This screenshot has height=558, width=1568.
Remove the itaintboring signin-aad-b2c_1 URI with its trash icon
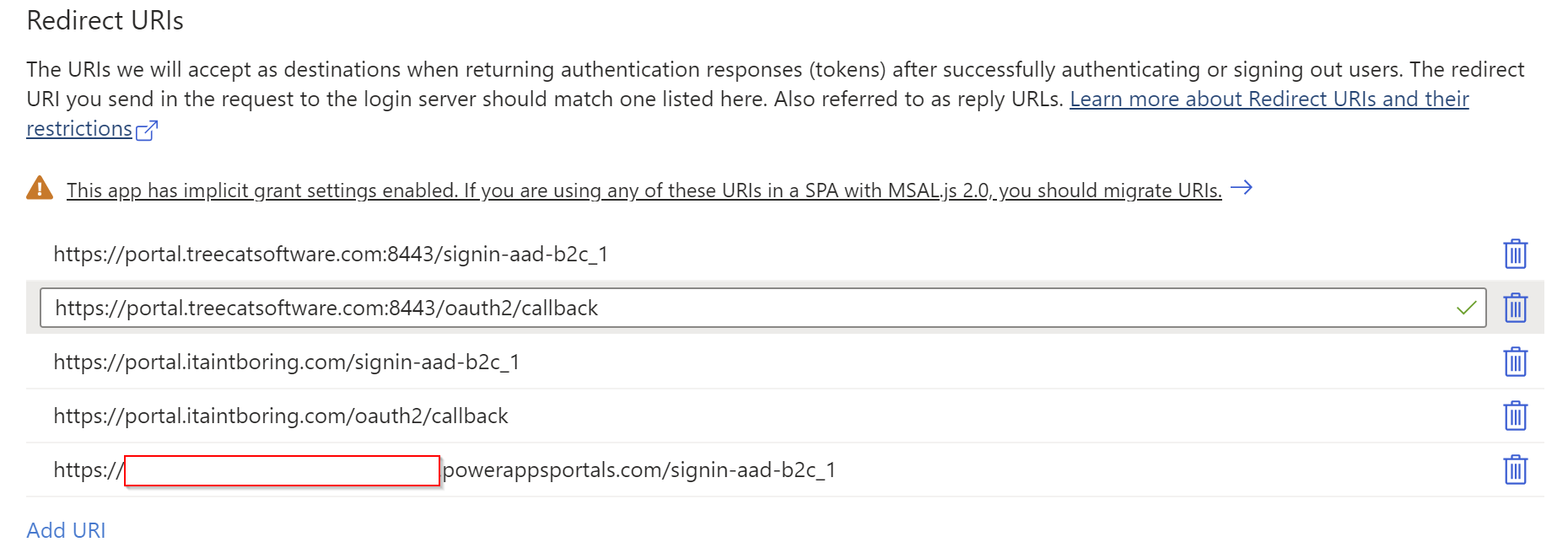tap(1515, 362)
